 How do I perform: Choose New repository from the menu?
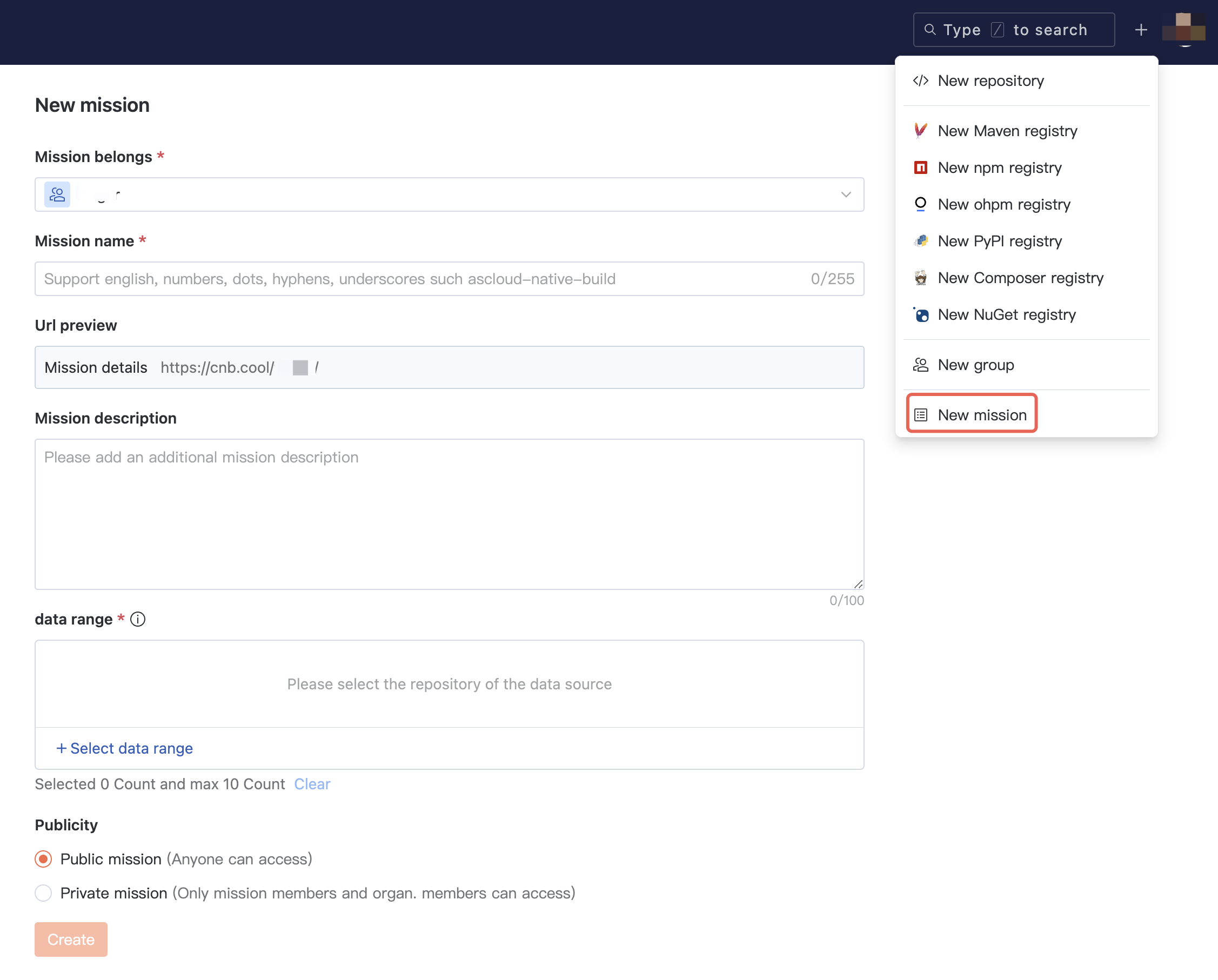991,81
